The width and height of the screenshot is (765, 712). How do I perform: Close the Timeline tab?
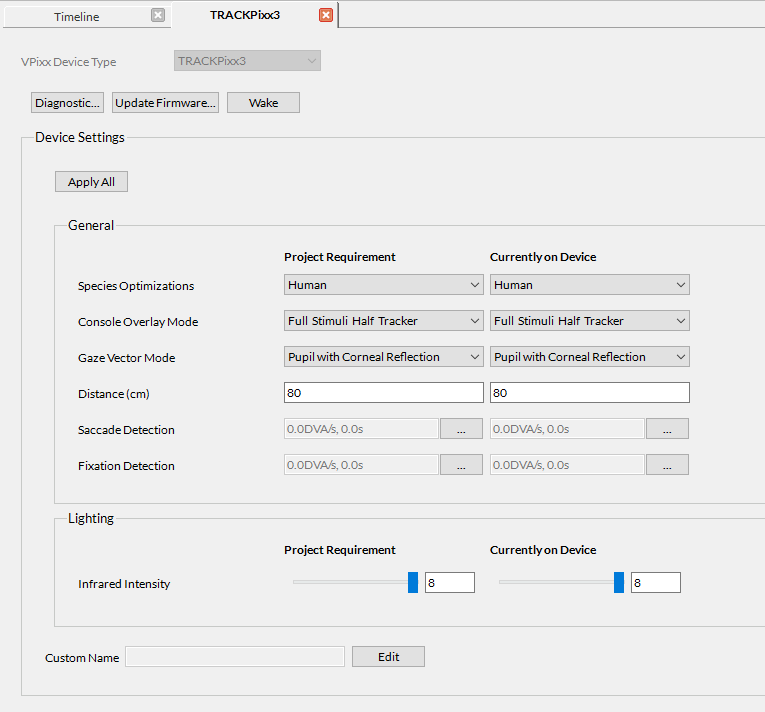158,15
